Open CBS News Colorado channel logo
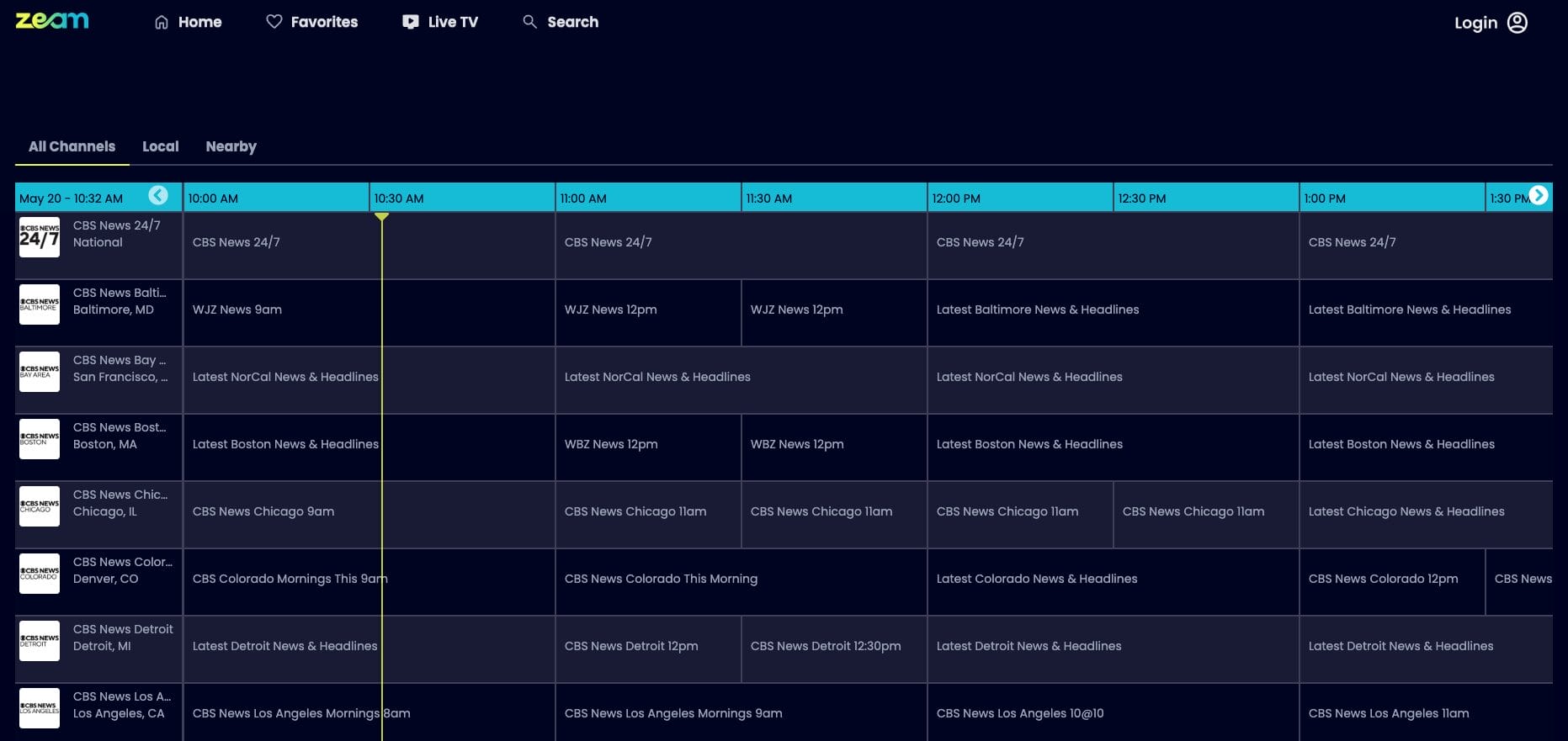This screenshot has width=1568, height=741. (x=40, y=574)
